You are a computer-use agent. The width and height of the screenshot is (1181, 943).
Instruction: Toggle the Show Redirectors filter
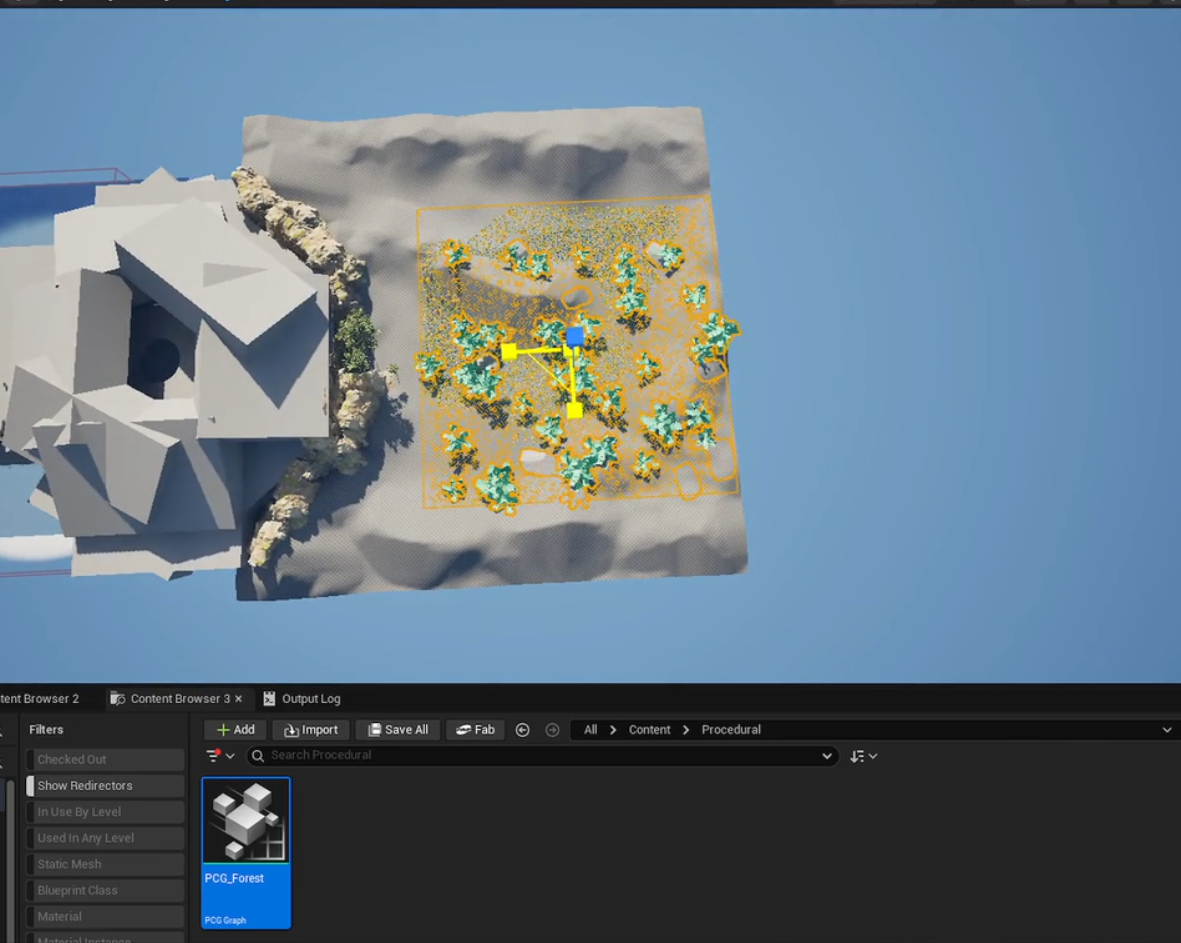(x=105, y=786)
